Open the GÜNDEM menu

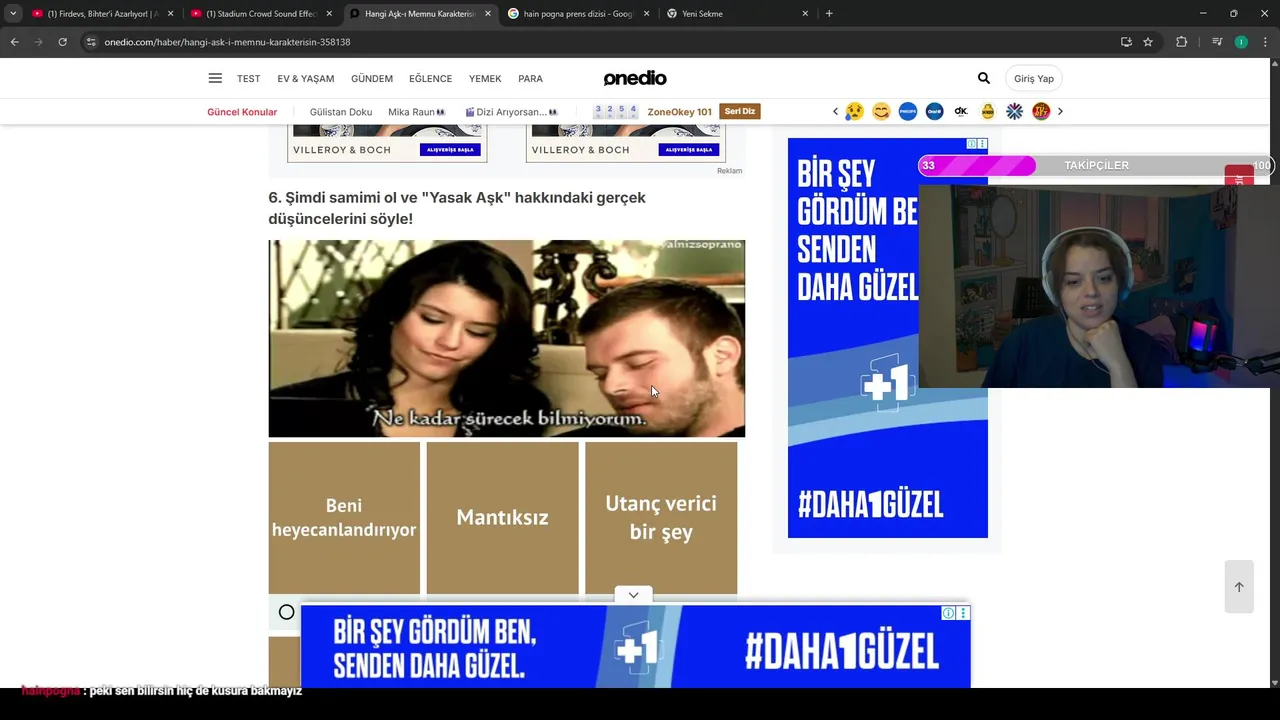pos(372,78)
